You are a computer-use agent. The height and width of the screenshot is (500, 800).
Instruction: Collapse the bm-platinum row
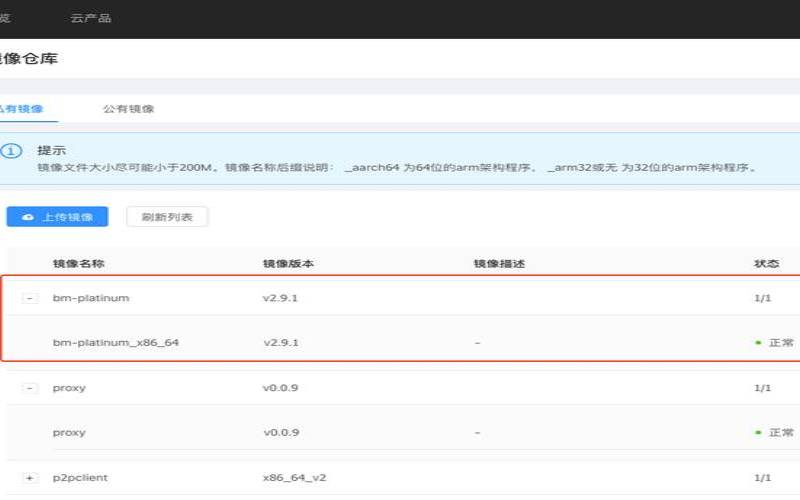point(30,298)
